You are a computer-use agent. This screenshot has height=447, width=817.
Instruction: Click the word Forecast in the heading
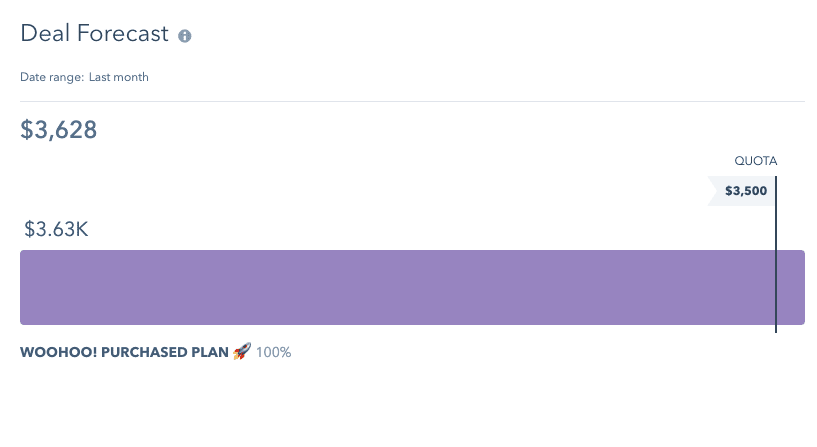[x=122, y=33]
